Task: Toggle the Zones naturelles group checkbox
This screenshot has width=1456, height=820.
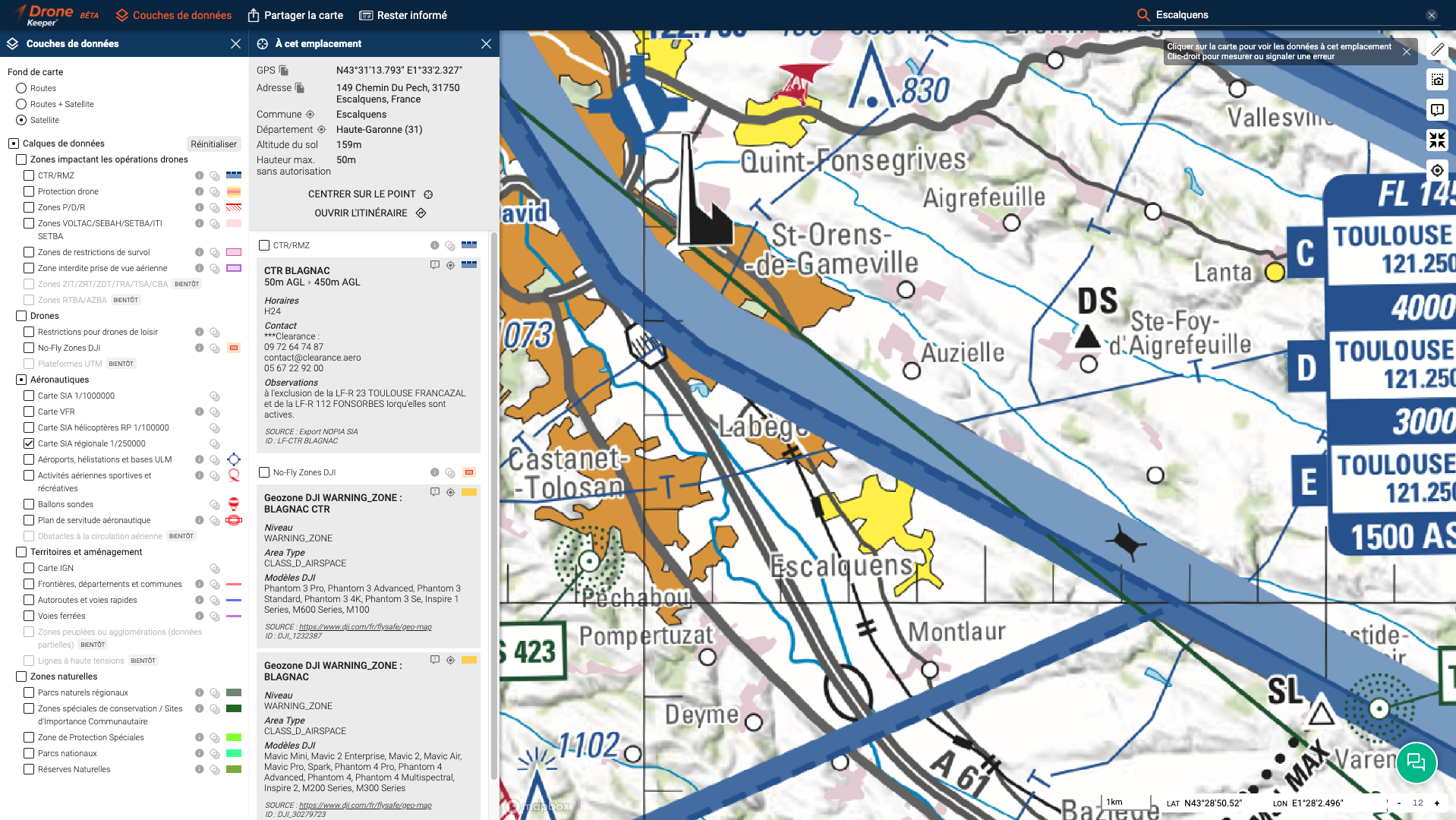Action: click(21, 676)
